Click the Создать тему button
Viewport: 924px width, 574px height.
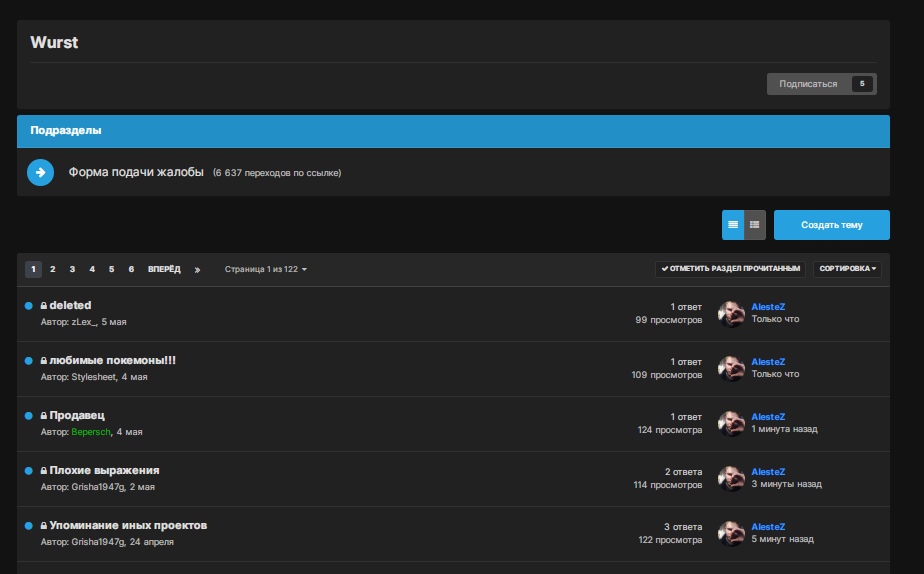pyautogui.click(x=831, y=225)
